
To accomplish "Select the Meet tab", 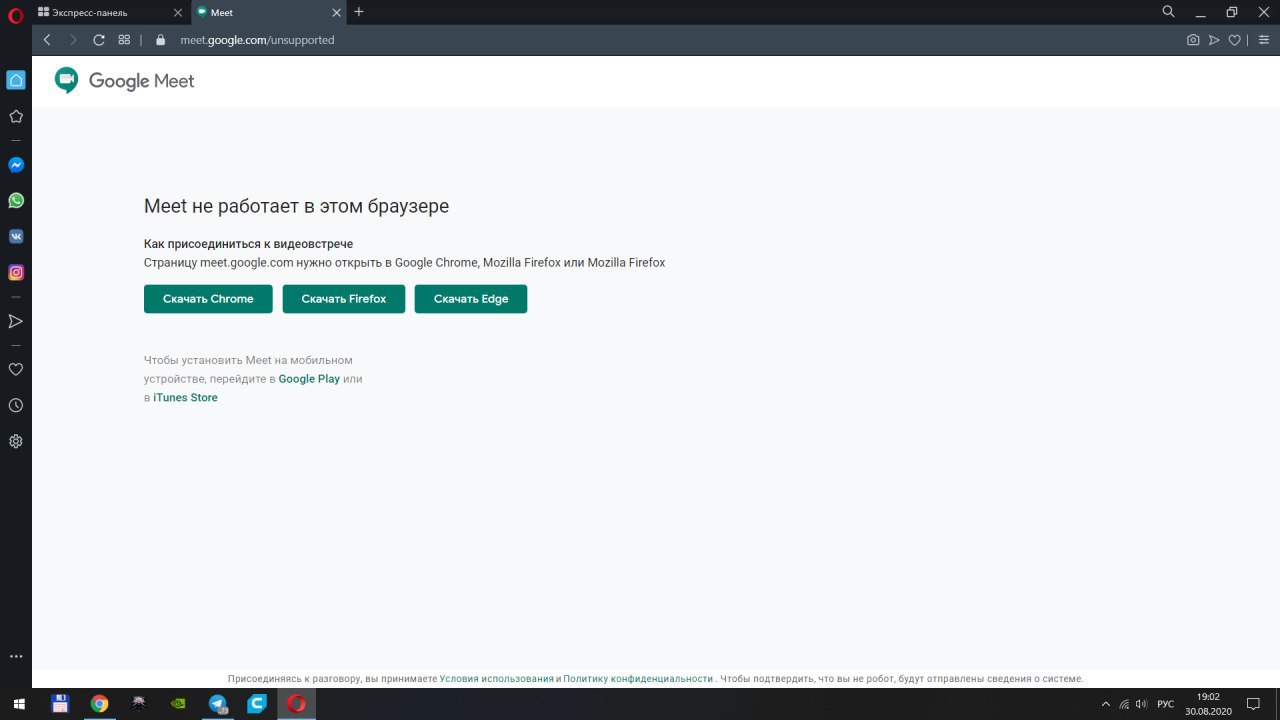I will (268, 13).
